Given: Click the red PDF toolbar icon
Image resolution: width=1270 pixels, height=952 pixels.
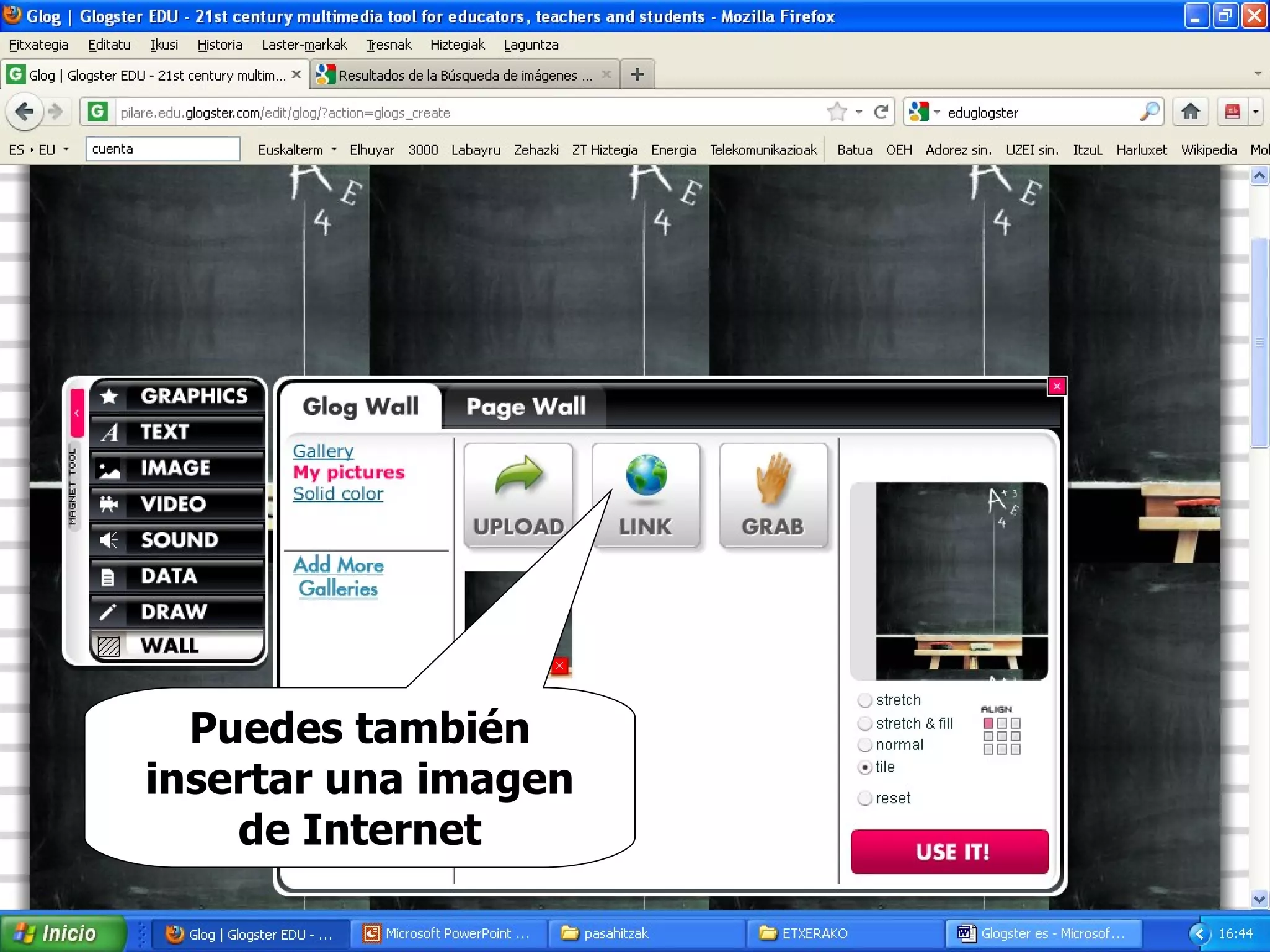Looking at the screenshot, I should coord(1232,112).
